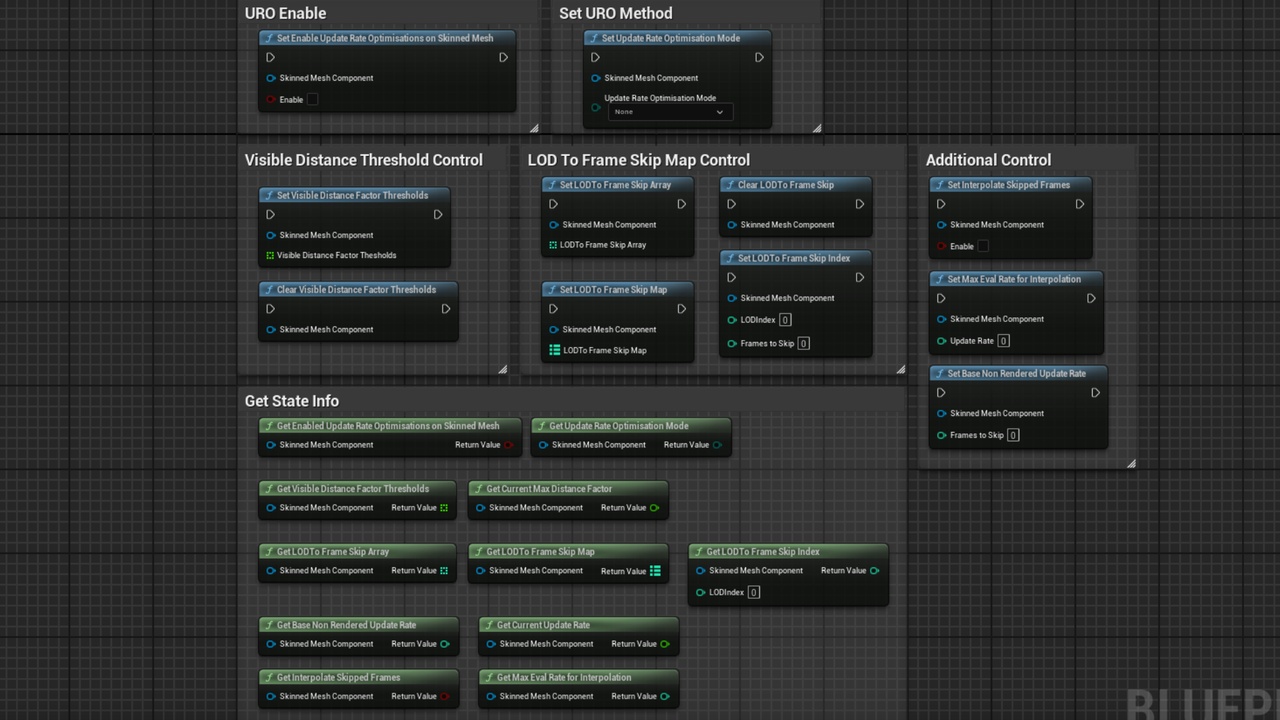Screen dimensions: 1280x720
Task: Click output exec pin of Set Base Non Rendered Update Rate
Action: click(x=1095, y=393)
